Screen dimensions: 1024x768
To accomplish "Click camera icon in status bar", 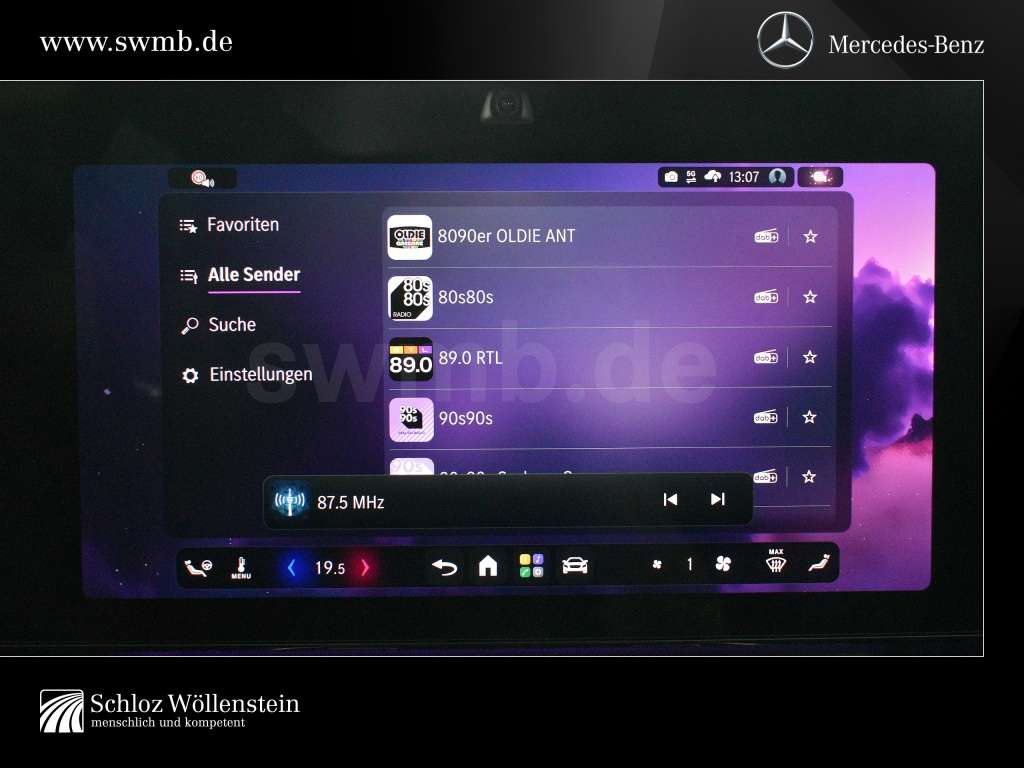I will (x=671, y=177).
